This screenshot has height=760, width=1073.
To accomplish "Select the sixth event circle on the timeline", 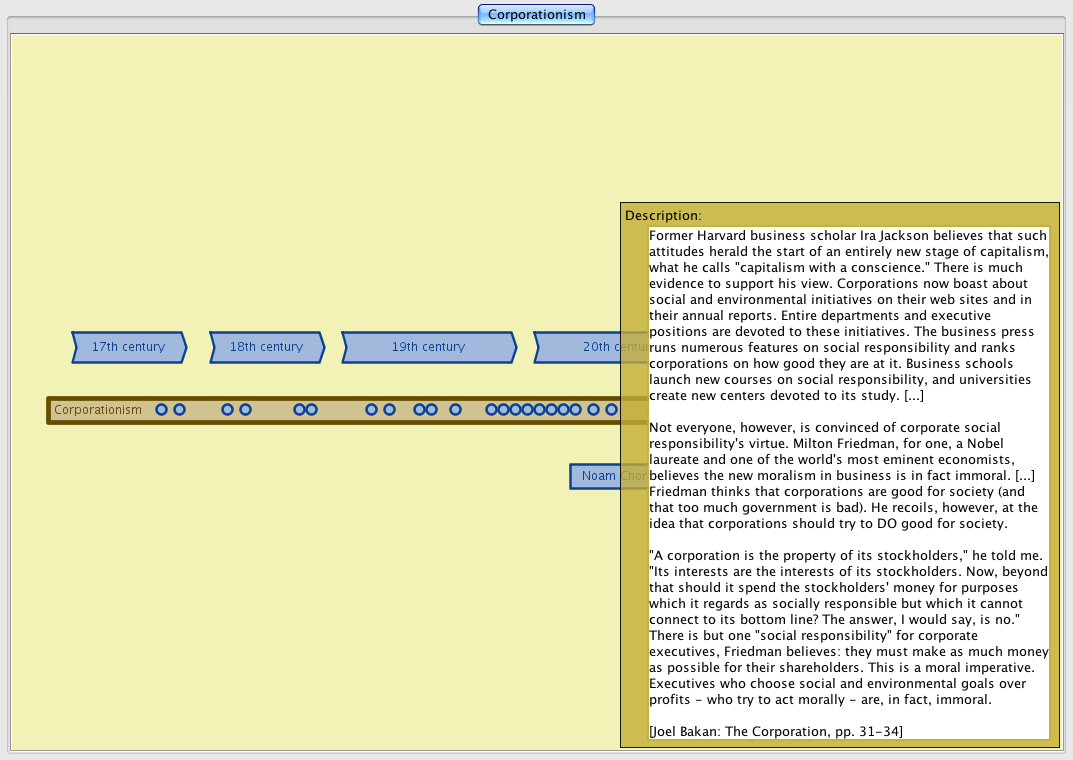I will (x=311, y=410).
